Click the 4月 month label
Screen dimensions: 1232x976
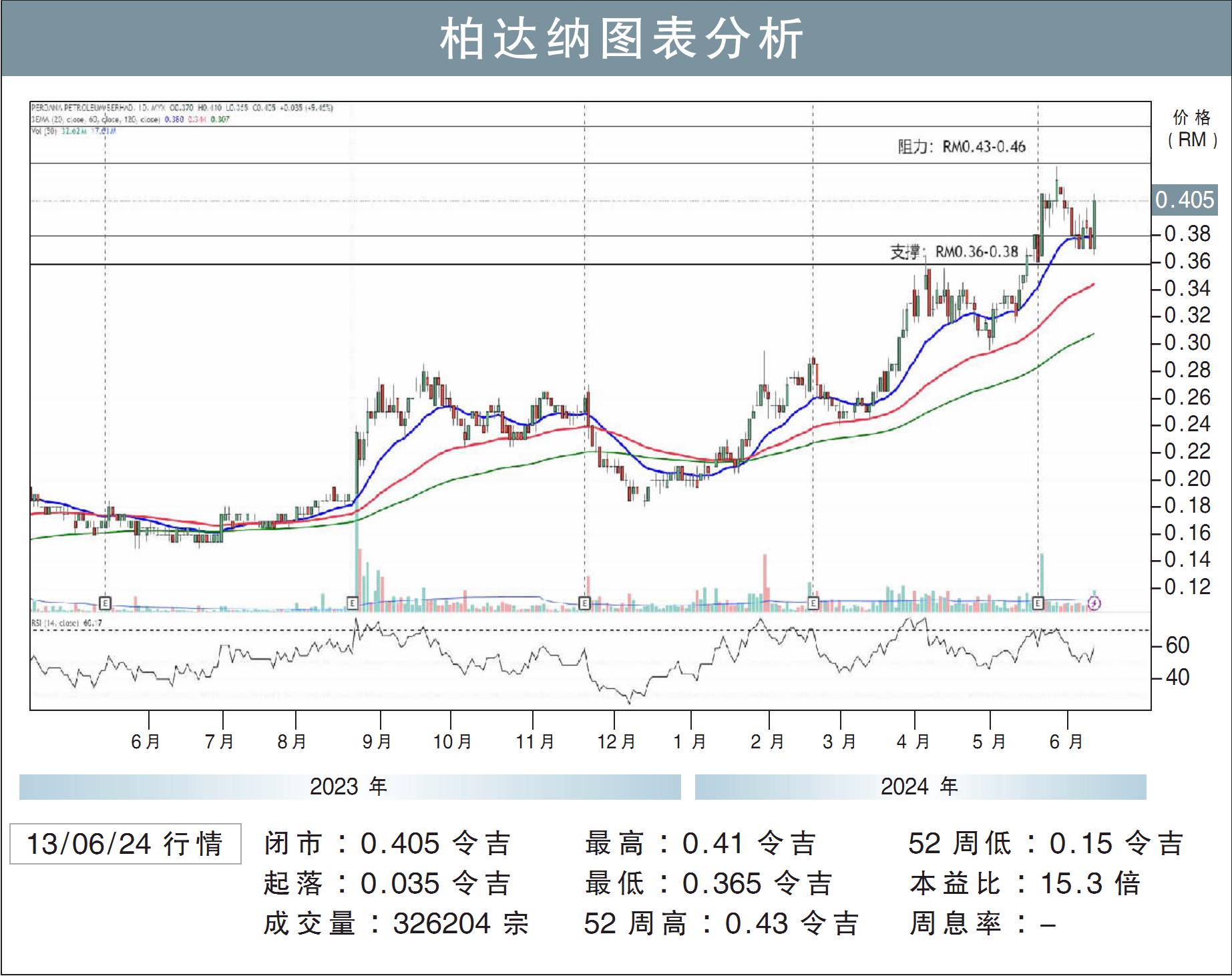tap(913, 742)
